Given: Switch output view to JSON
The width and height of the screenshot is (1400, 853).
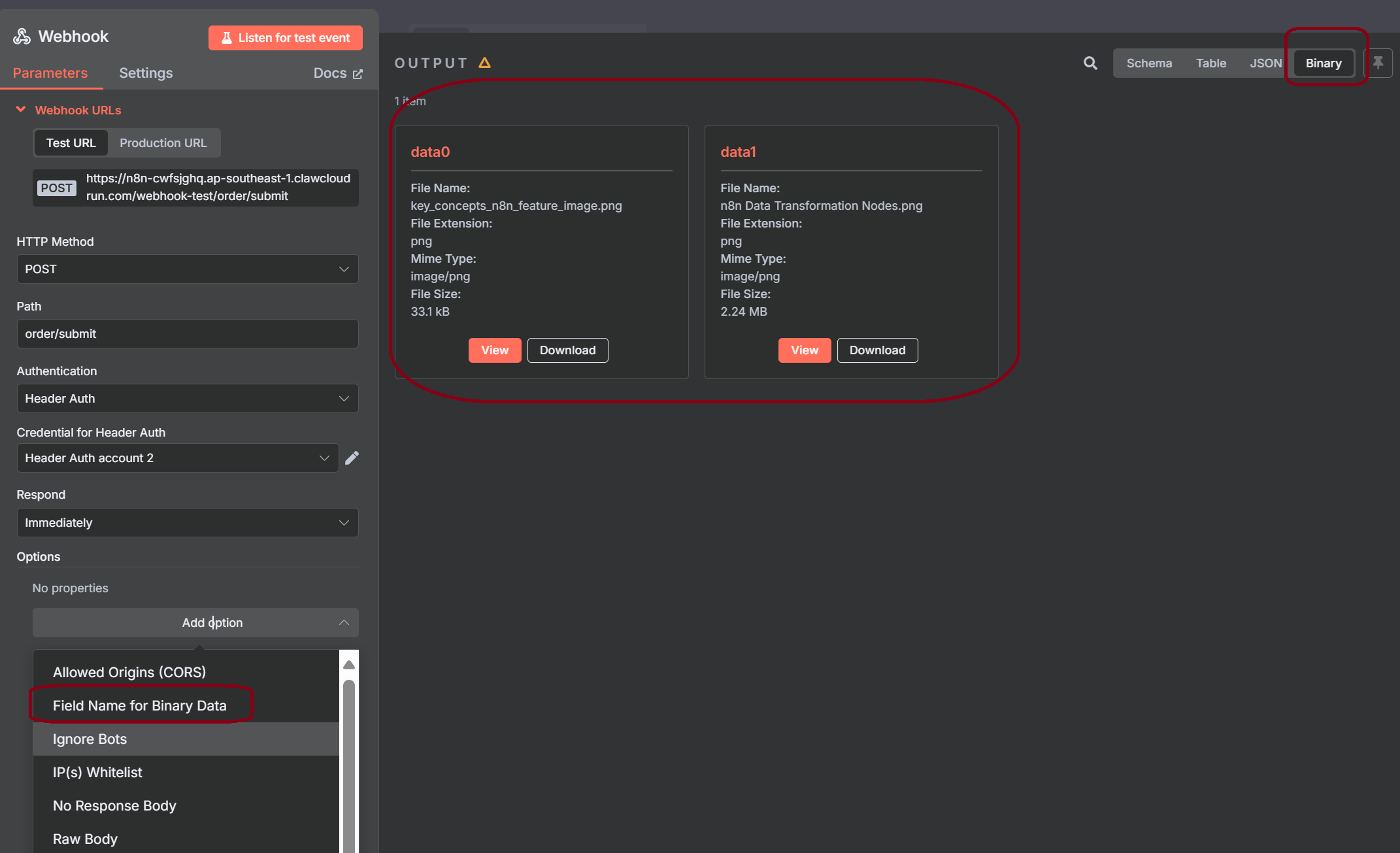Looking at the screenshot, I should 1265,63.
